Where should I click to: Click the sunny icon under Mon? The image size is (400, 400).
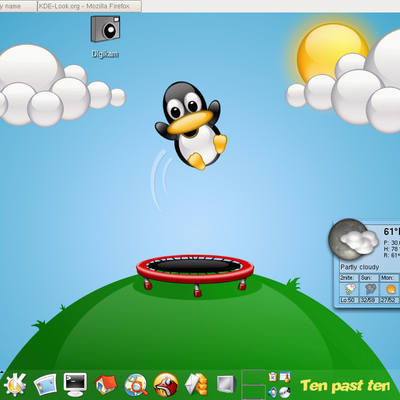coord(390,289)
